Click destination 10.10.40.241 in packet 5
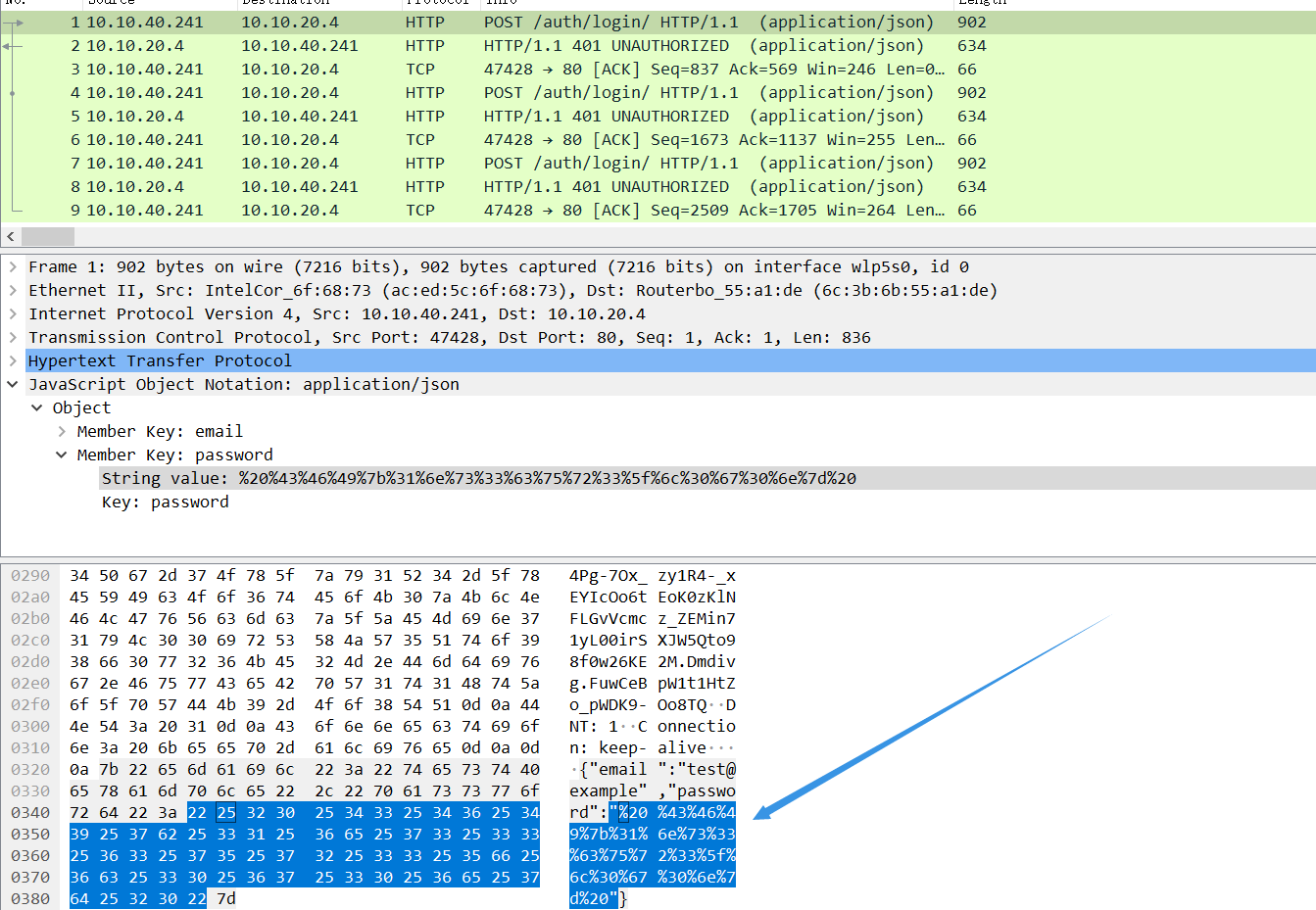This screenshot has height=910, width=1316. pos(300,116)
